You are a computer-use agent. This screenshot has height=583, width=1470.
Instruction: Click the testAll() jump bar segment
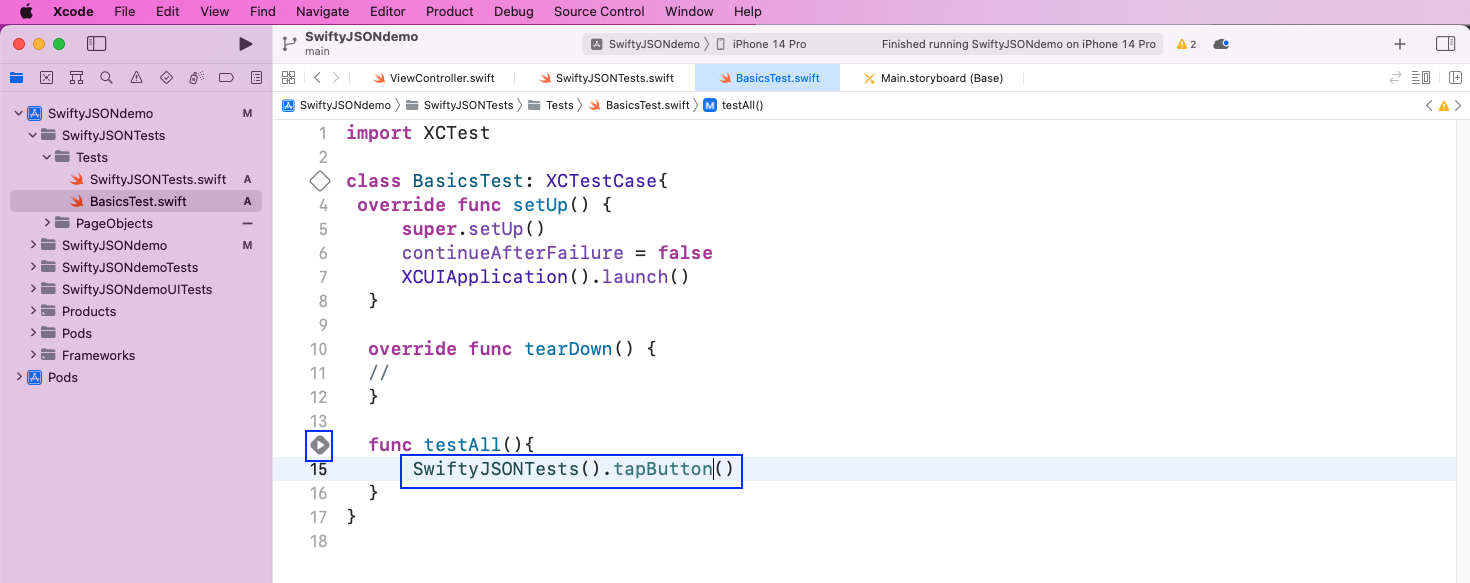click(734, 105)
